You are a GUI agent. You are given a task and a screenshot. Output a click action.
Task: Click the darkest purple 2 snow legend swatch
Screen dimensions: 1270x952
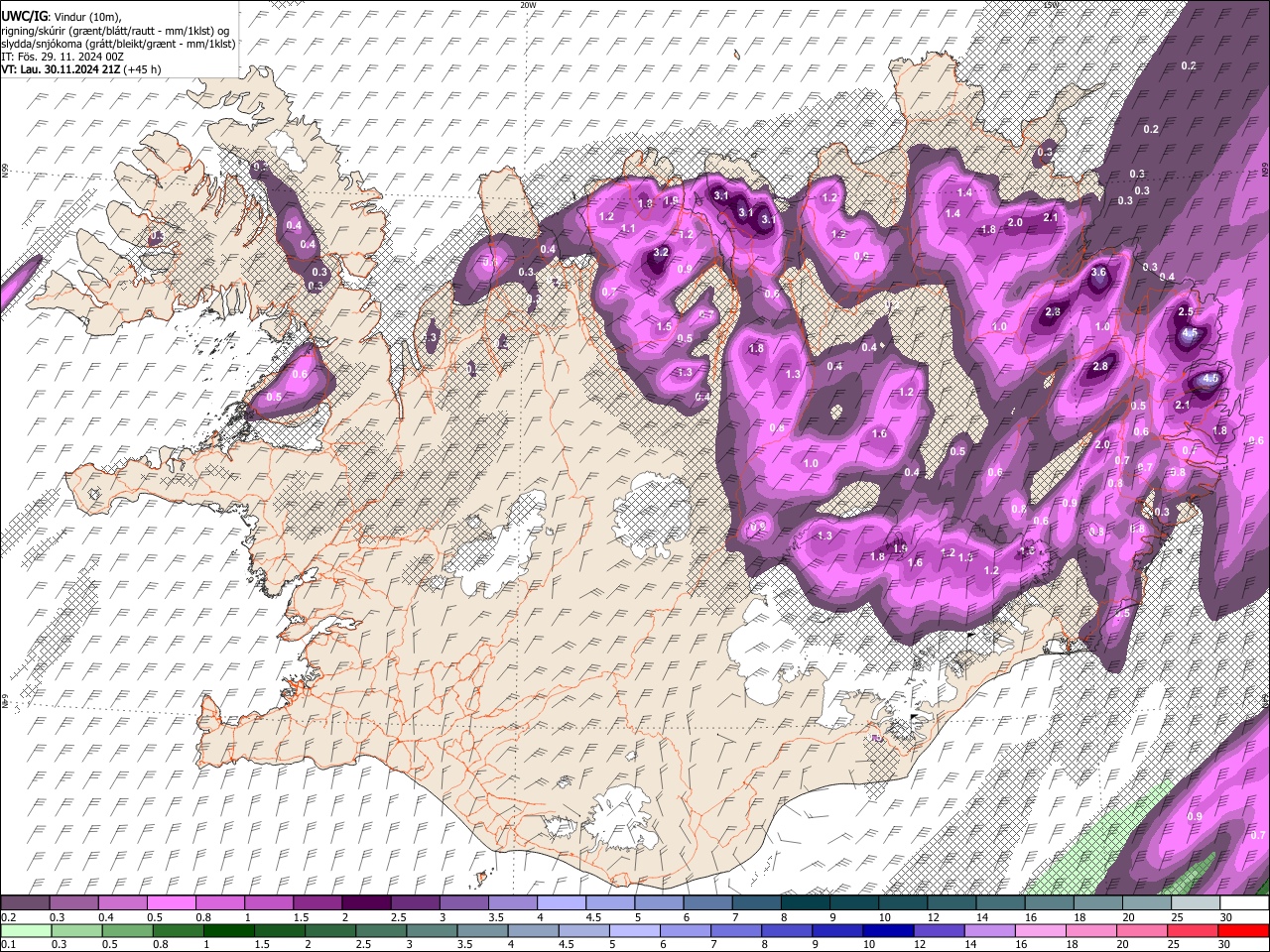click(x=365, y=903)
